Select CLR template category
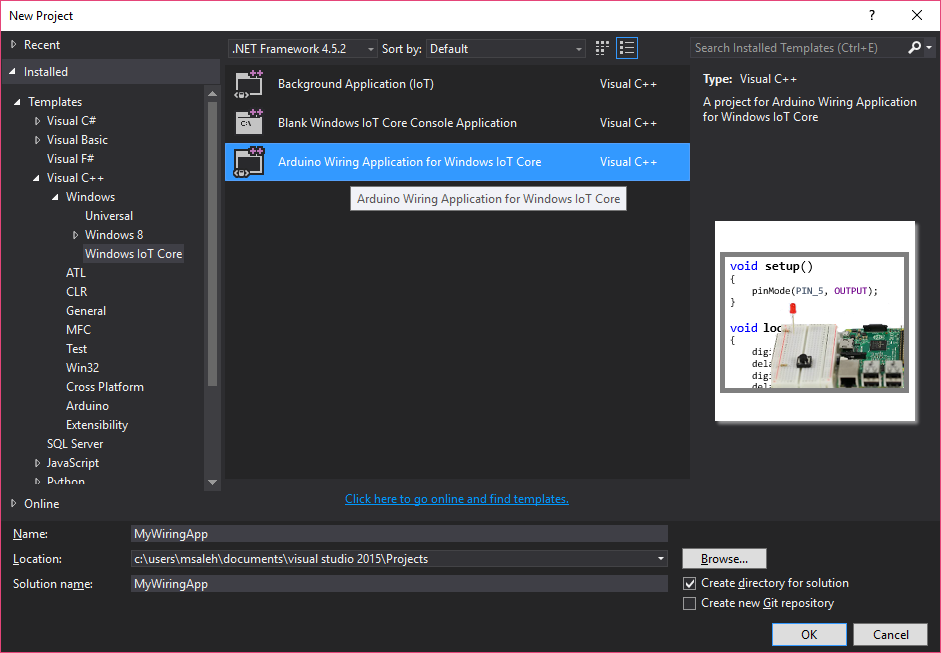941x653 pixels. 76,292
